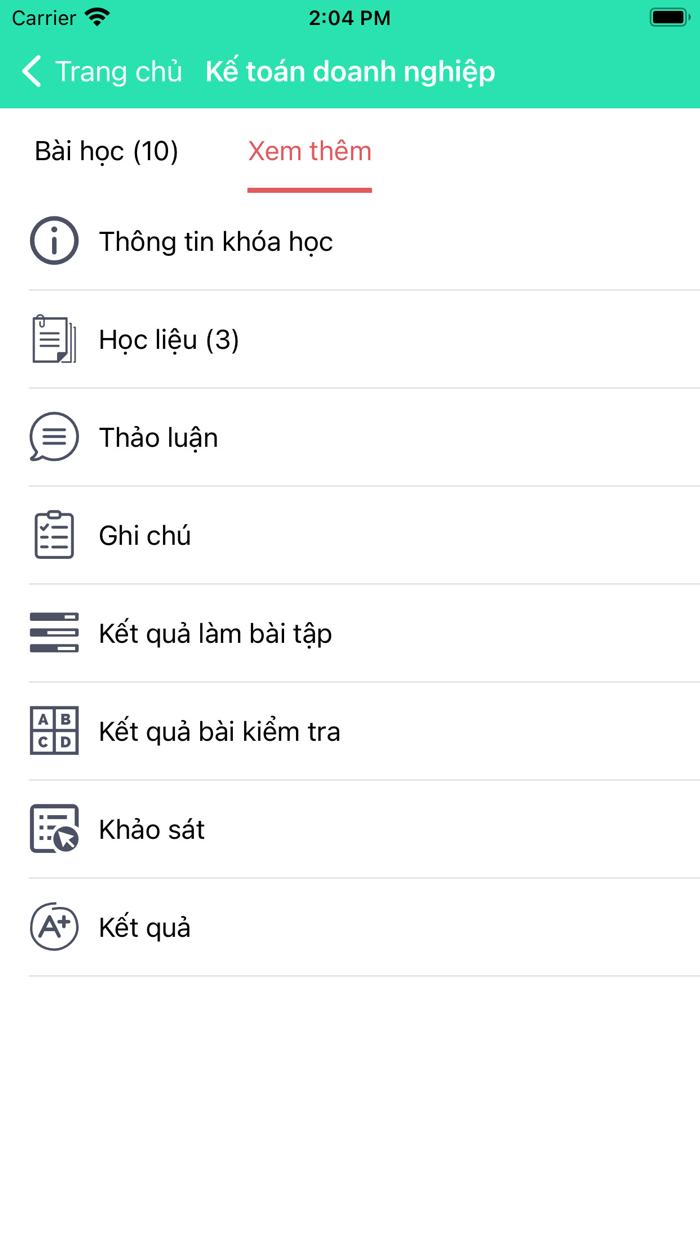
Task: Select the documents icon beside Học liệu (3)
Action: click(x=54, y=339)
